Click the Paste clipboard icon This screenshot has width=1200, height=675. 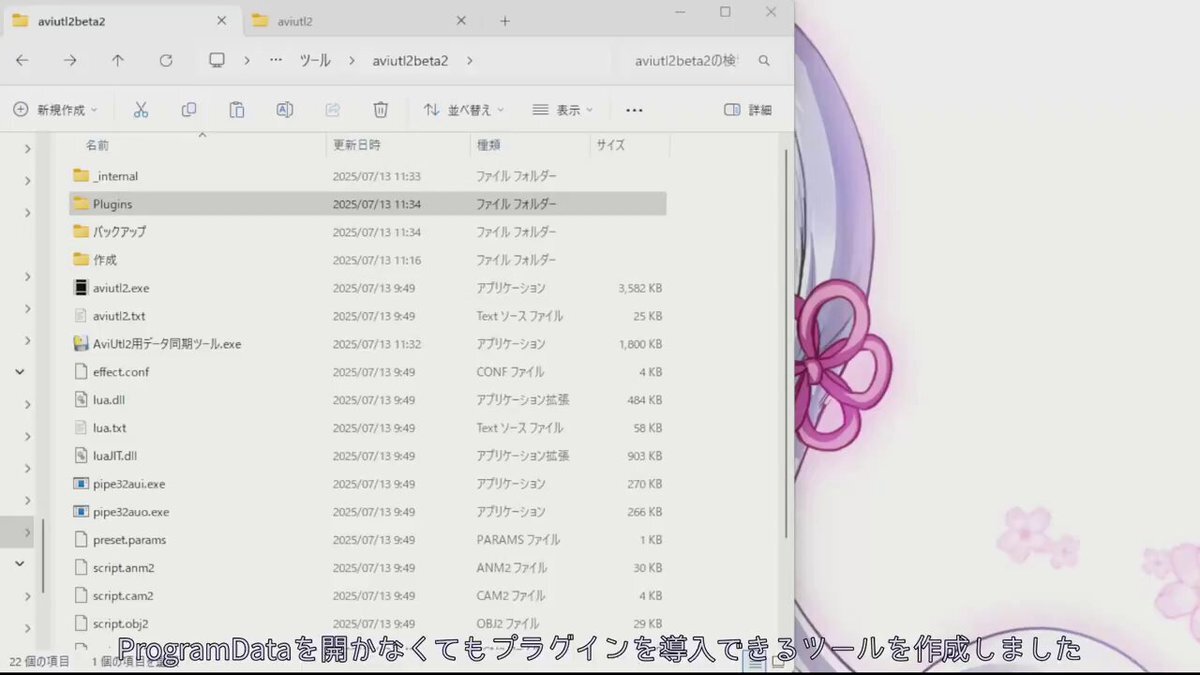[237, 110]
